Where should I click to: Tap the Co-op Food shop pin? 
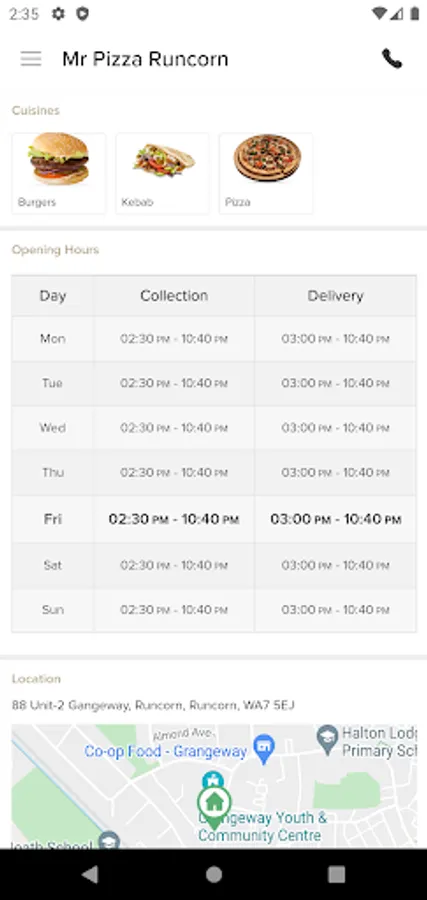[264, 748]
